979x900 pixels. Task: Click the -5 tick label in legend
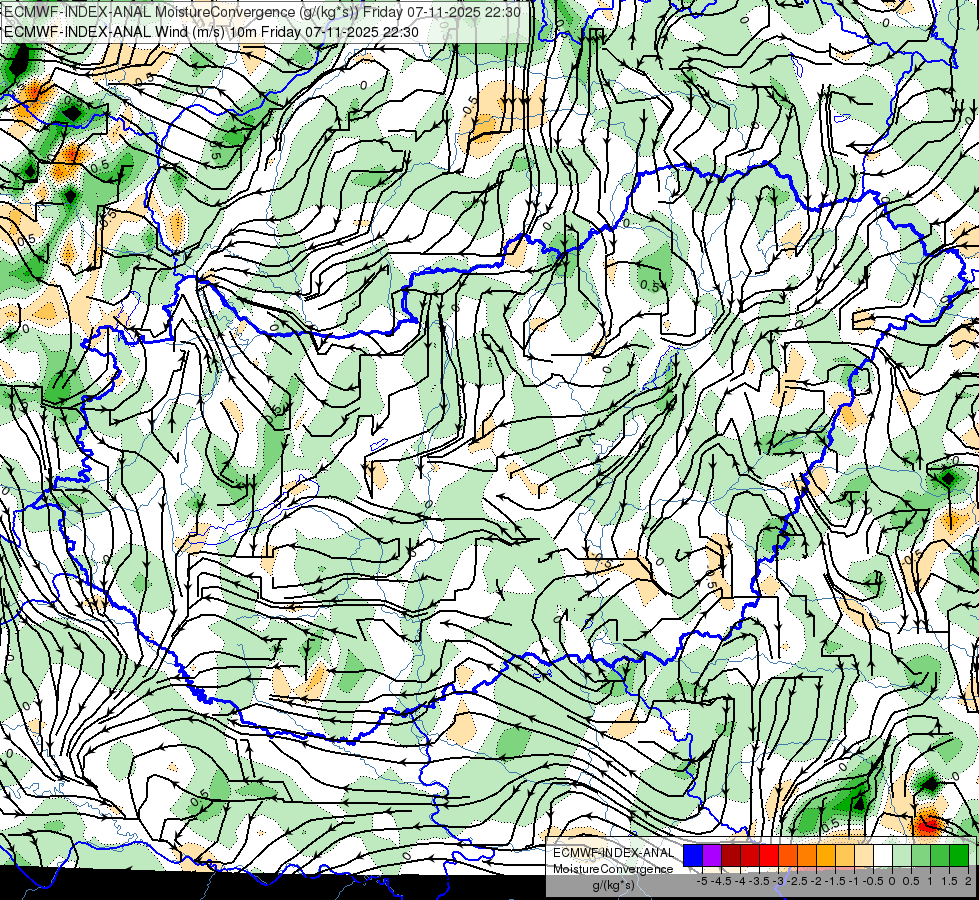click(702, 881)
